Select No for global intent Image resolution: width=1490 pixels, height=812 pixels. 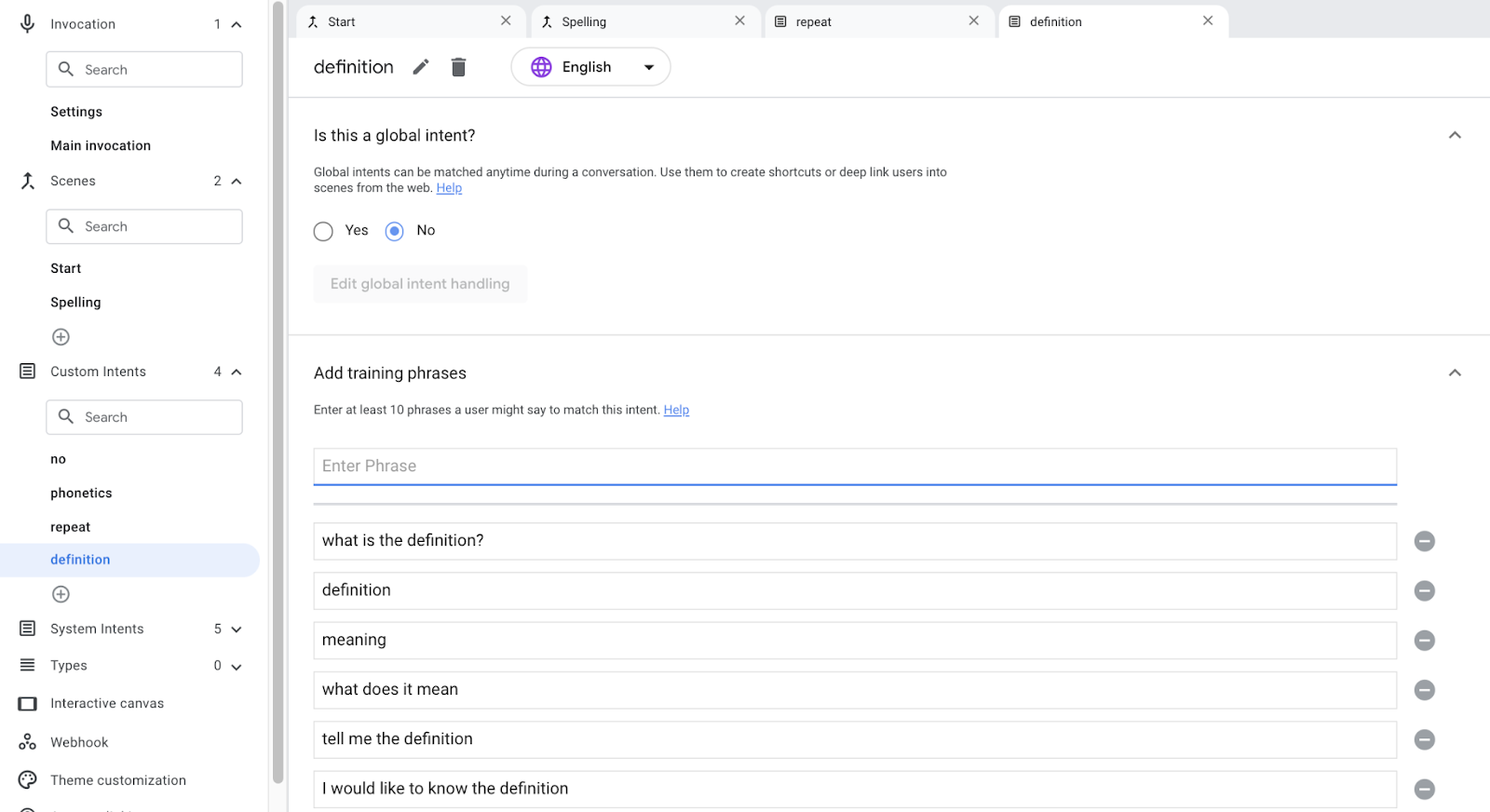(395, 231)
